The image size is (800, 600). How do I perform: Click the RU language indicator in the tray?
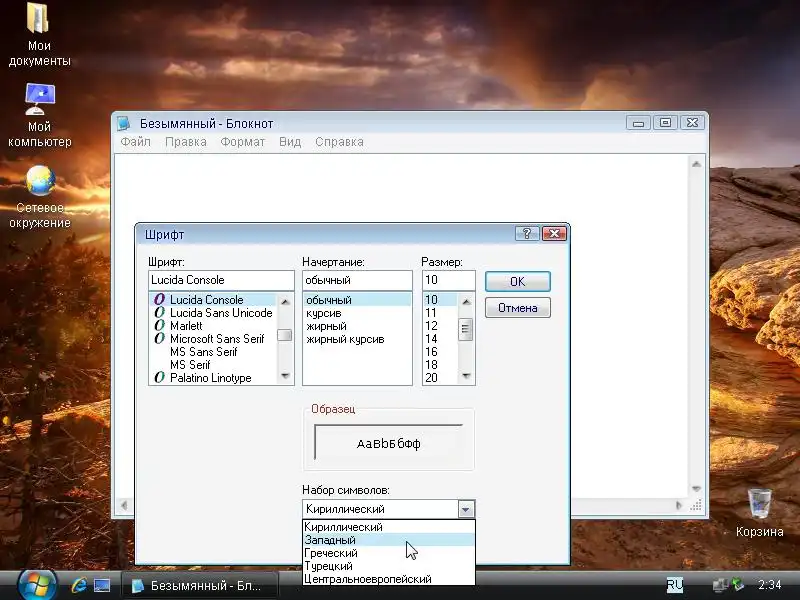pos(674,585)
